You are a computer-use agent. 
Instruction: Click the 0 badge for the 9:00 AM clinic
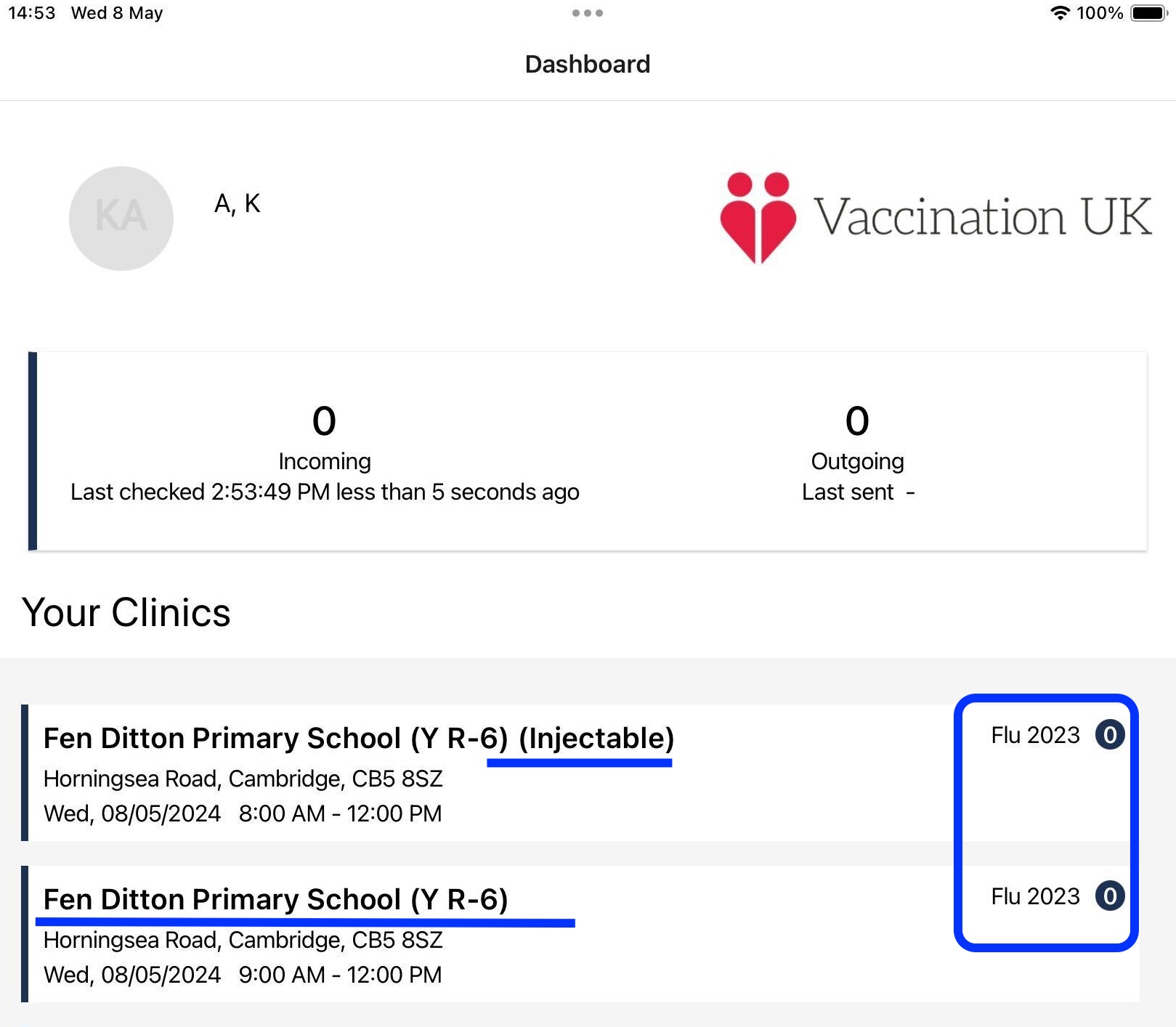1109,896
